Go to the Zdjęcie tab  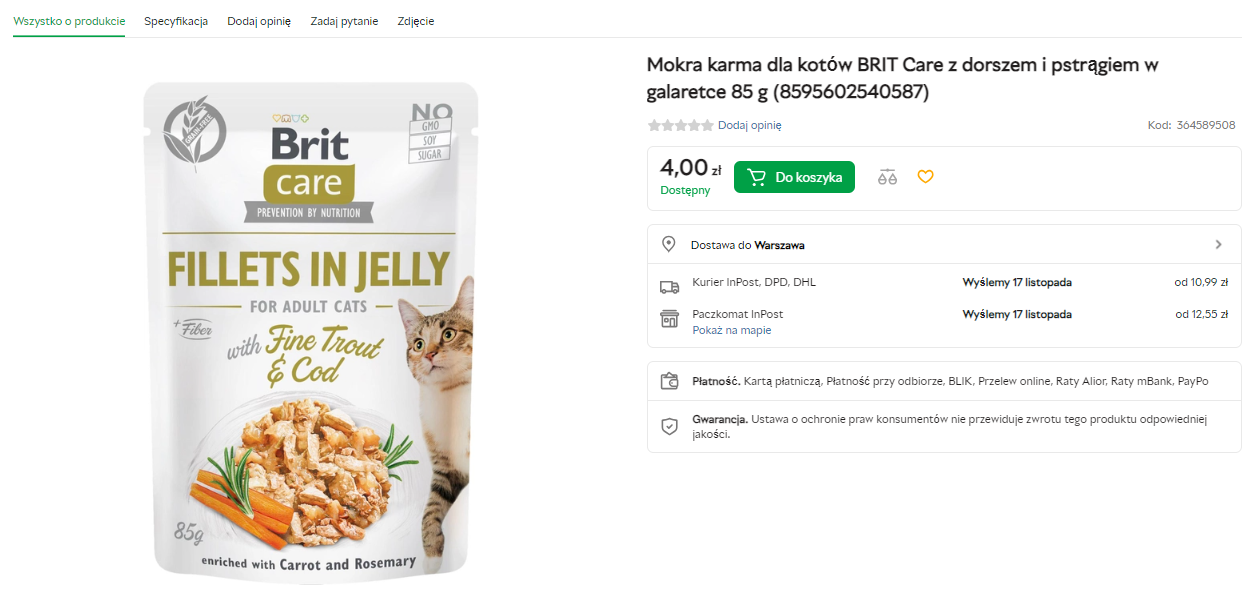click(415, 21)
